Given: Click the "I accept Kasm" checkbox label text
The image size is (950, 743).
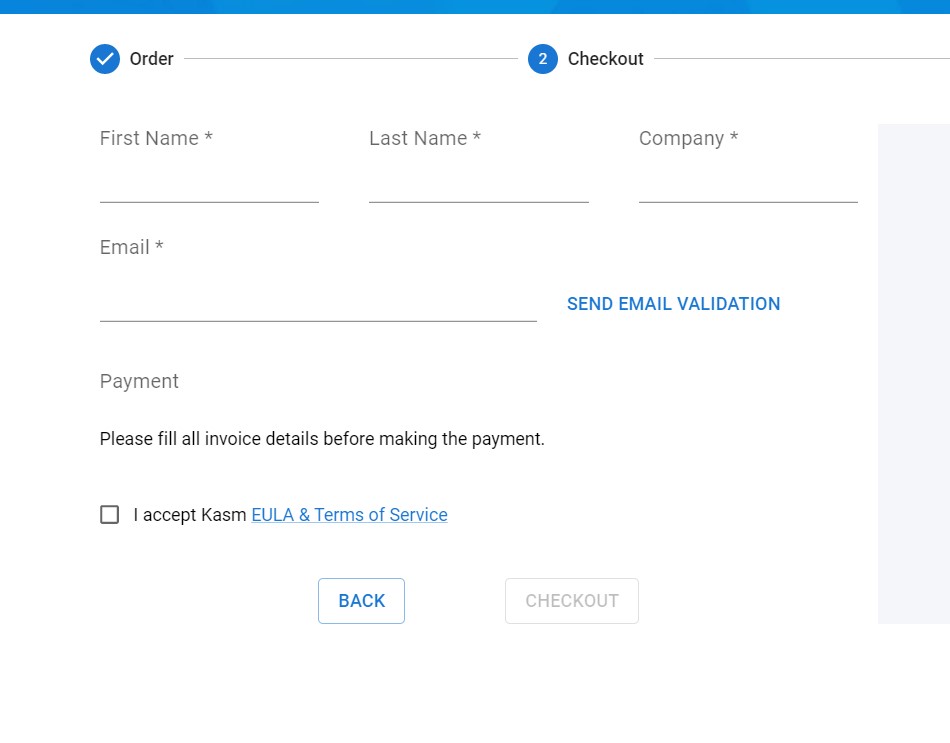Looking at the screenshot, I should point(190,515).
